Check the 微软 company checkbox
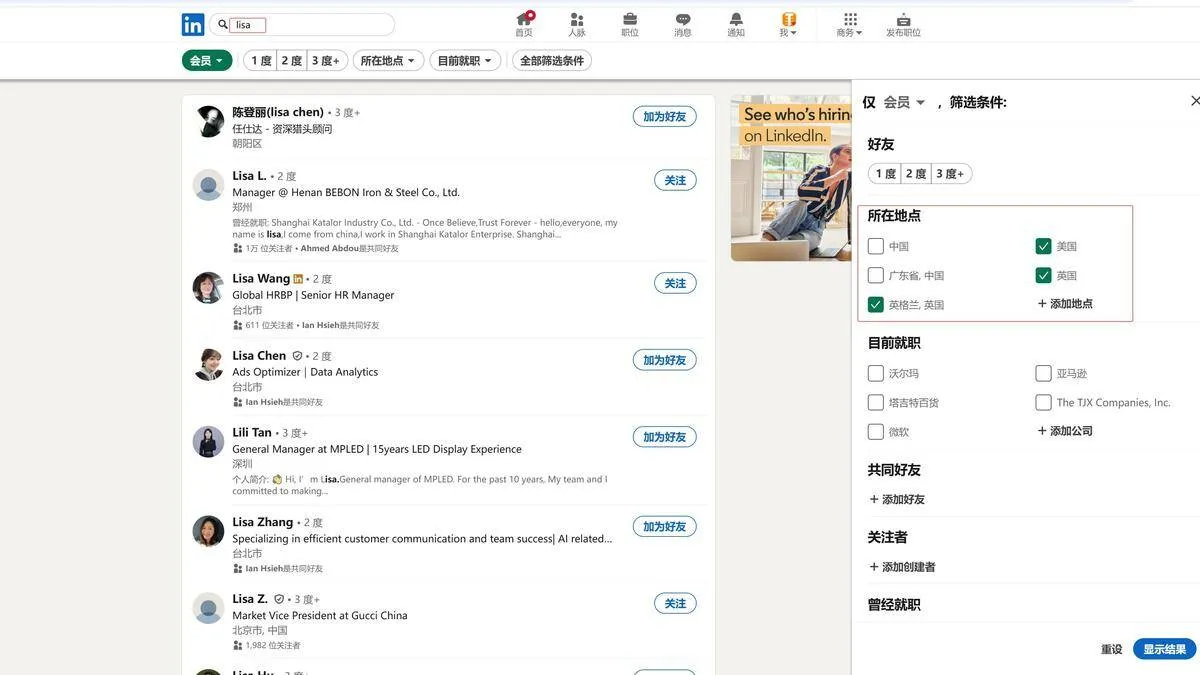Viewport: 1200px width, 675px height. click(x=876, y=432)
